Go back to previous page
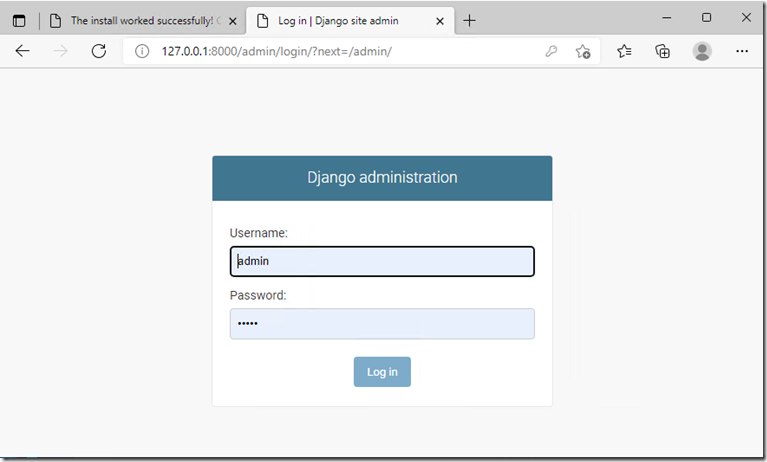This screenshot has width=767, height=462. [23, 51]
